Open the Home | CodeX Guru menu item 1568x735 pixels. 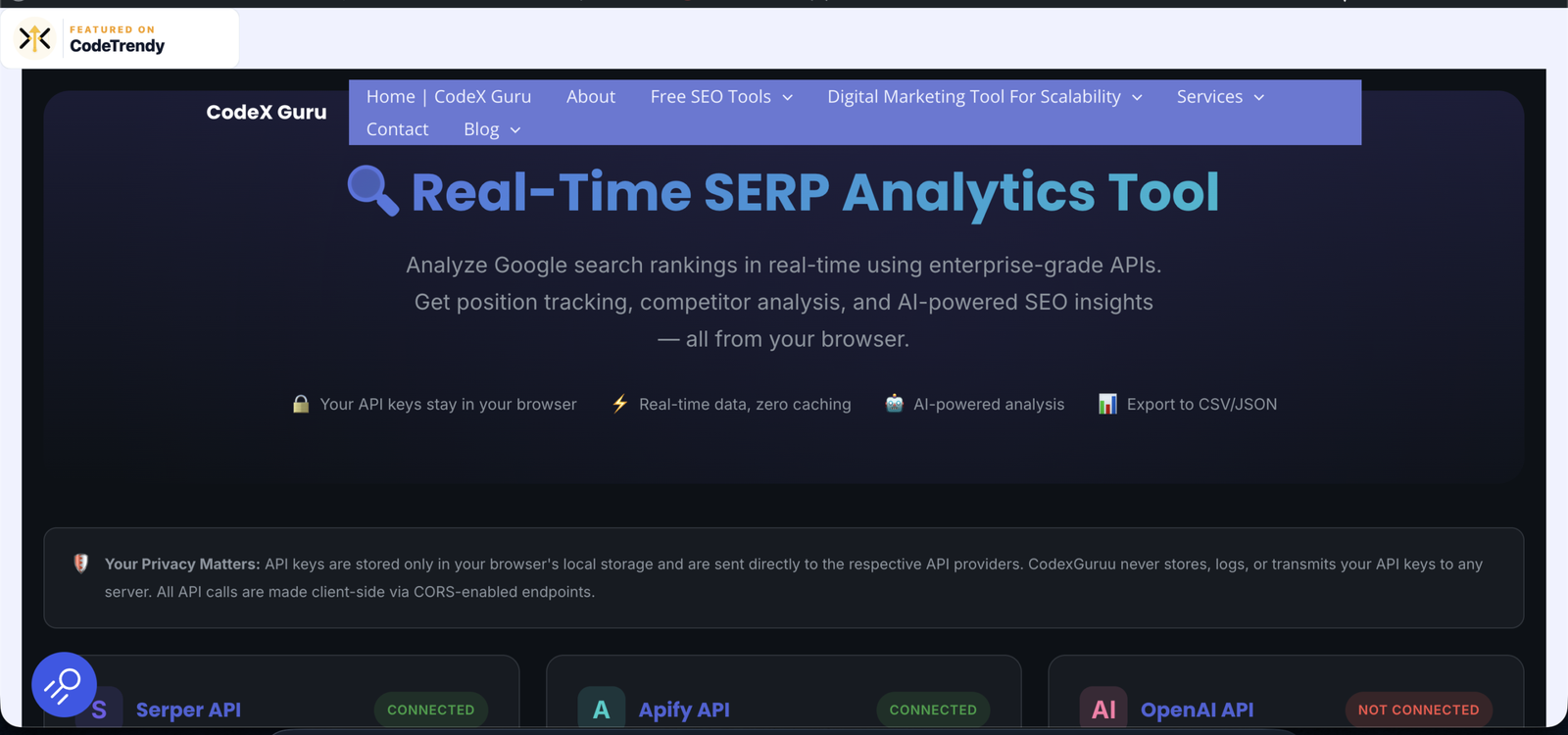(x=449, y=96)
